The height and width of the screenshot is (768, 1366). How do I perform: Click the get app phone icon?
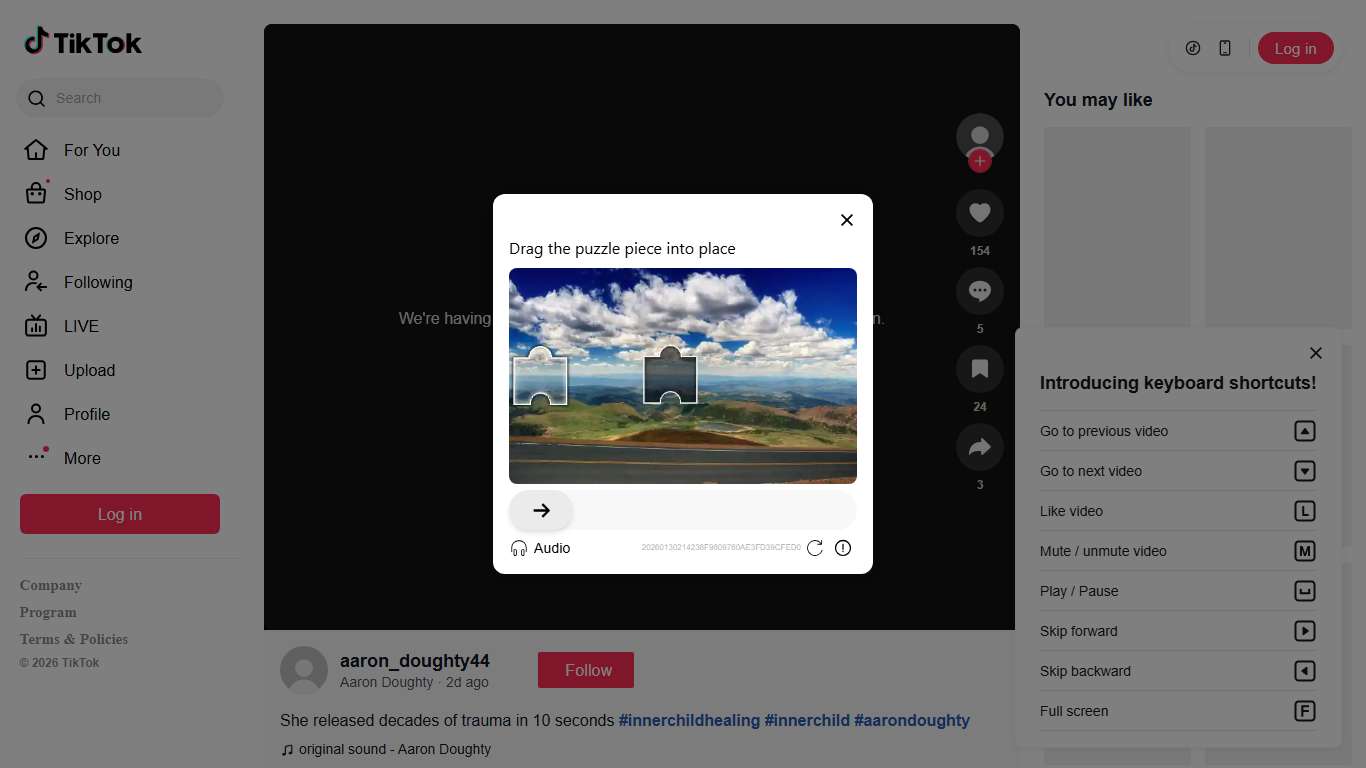click(1225, 48)
